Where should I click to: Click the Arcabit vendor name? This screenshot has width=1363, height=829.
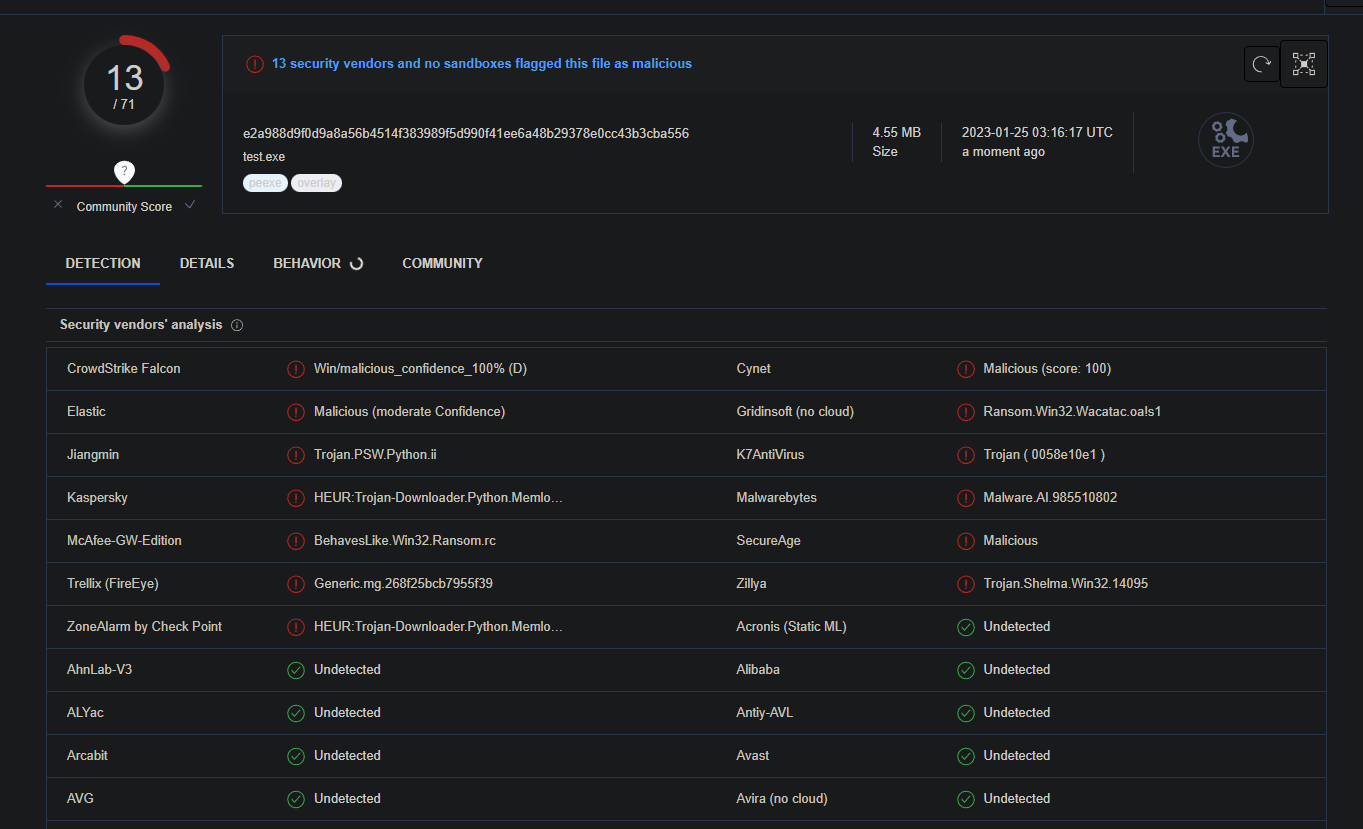pos(87,756)
